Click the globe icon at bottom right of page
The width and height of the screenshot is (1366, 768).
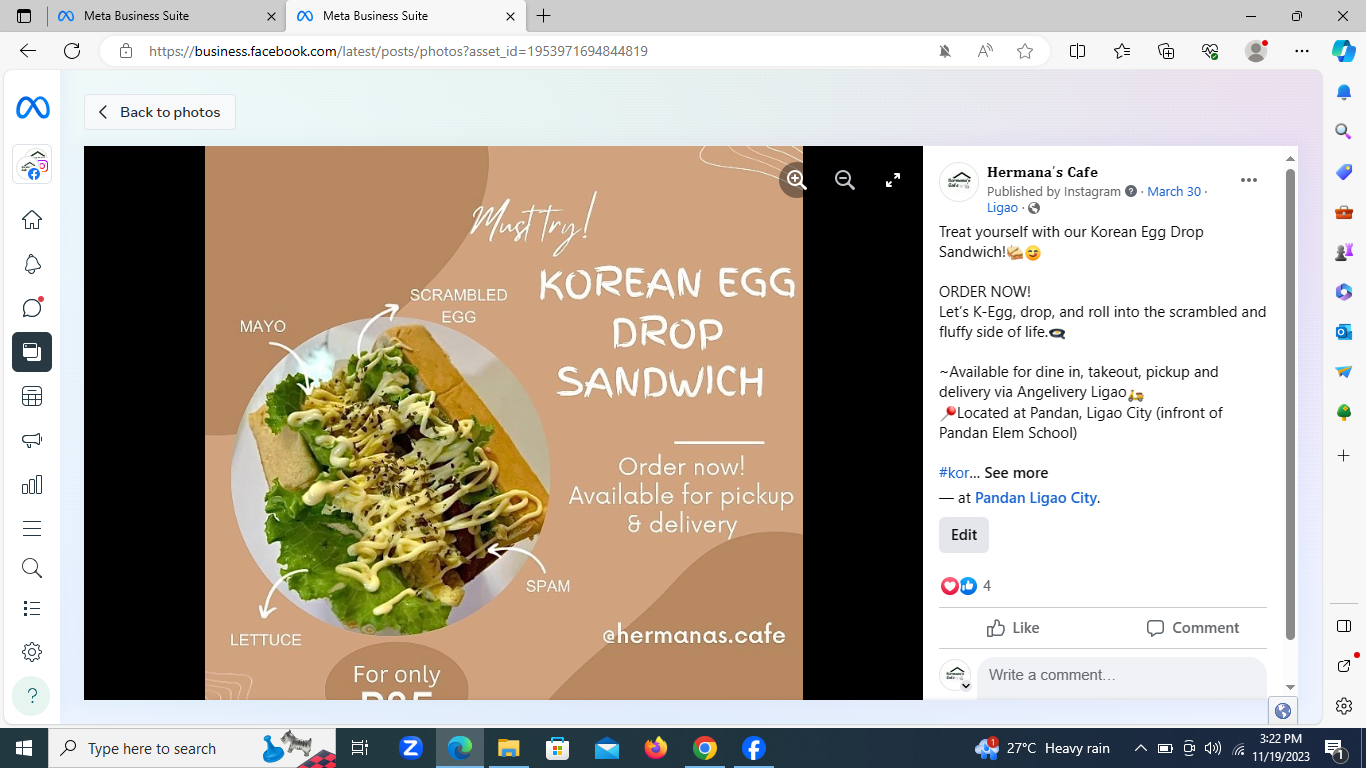coord(1283,711)
